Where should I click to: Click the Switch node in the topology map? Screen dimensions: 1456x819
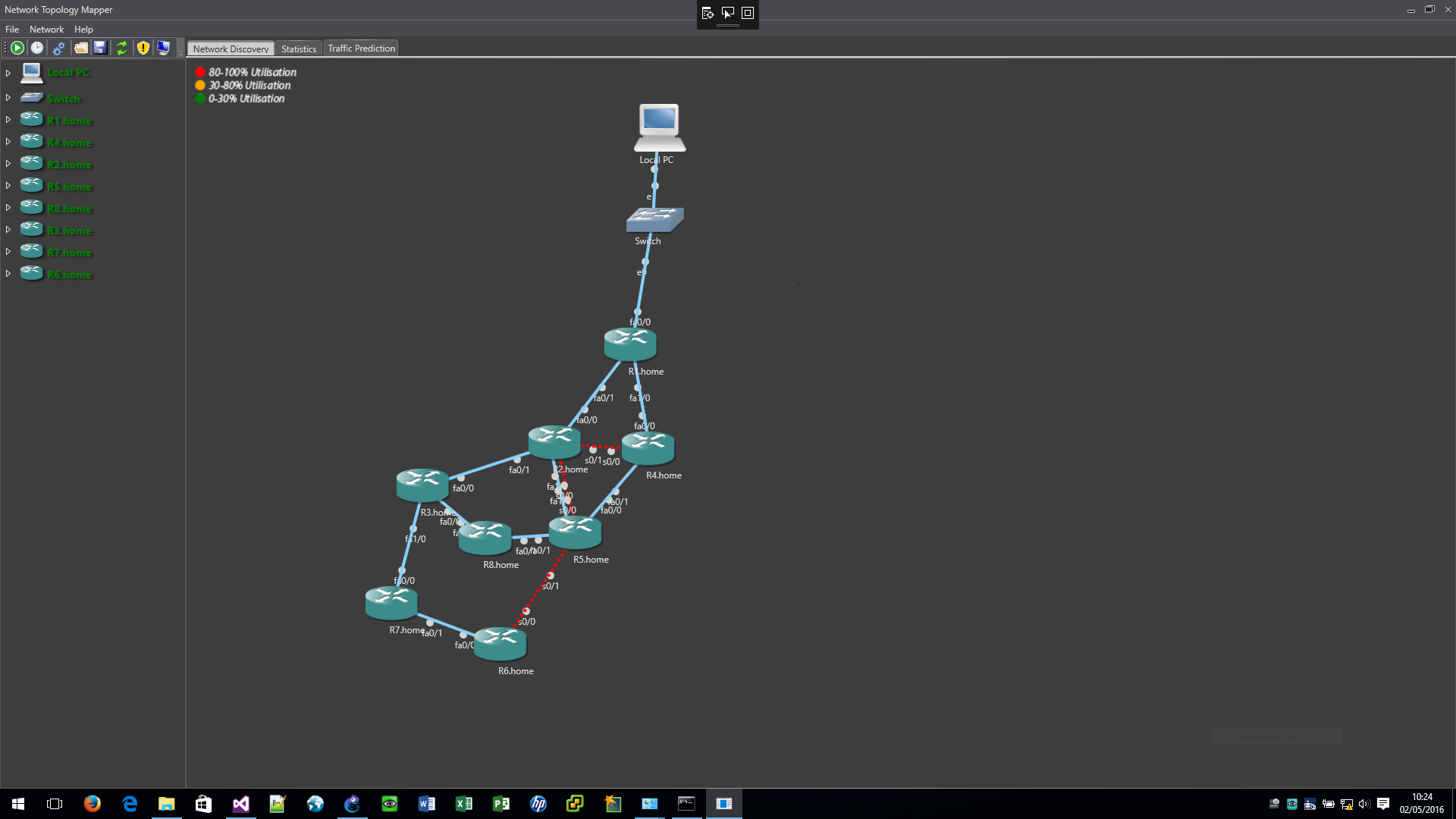pyautogui.click(x=654, y=220)
